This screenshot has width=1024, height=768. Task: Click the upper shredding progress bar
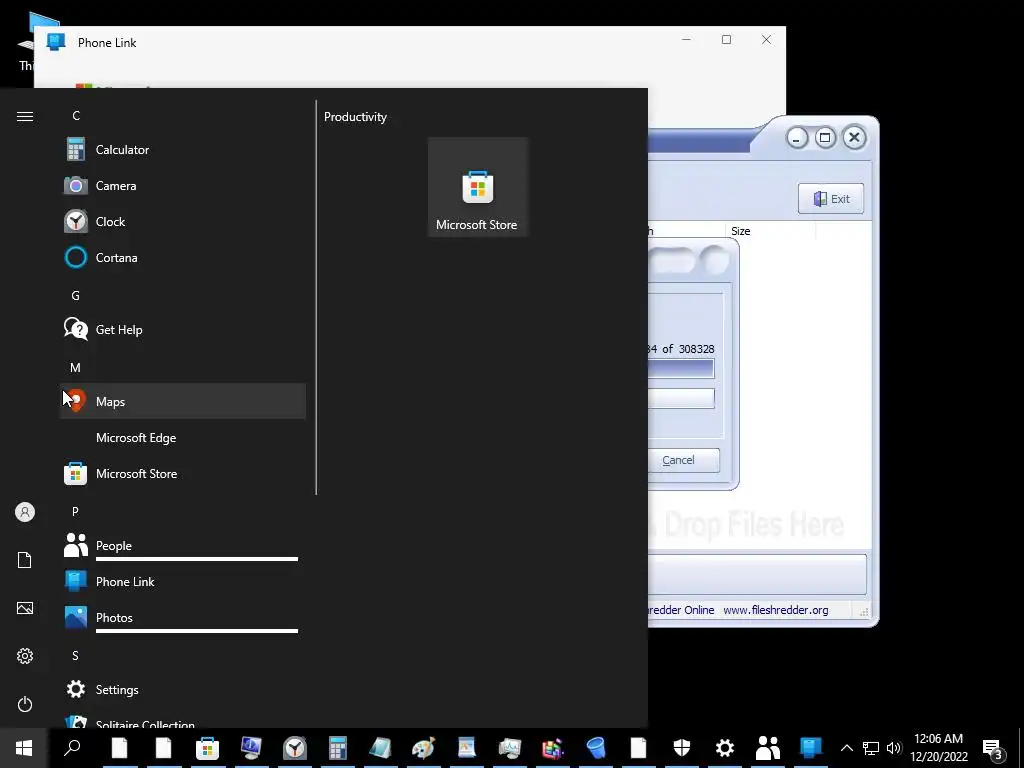pos(681,368)
